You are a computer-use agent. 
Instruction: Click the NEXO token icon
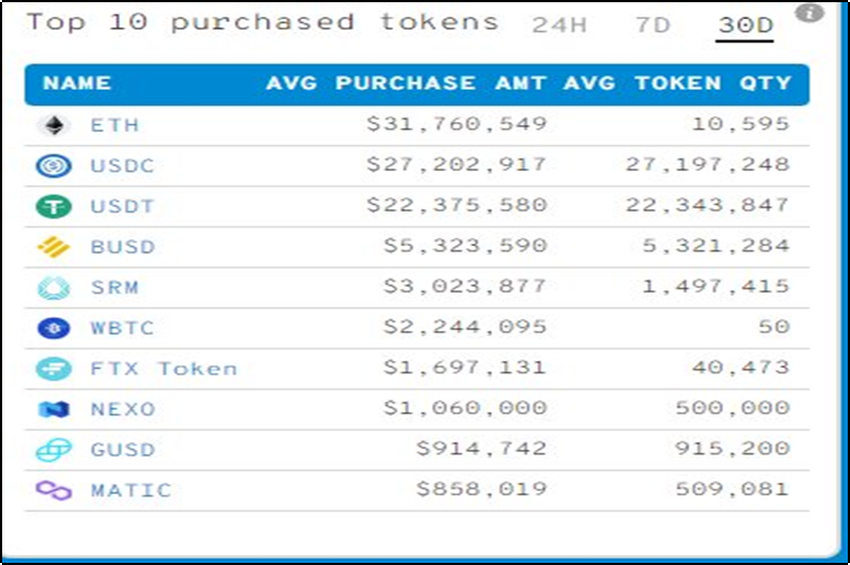click(53, 409)
